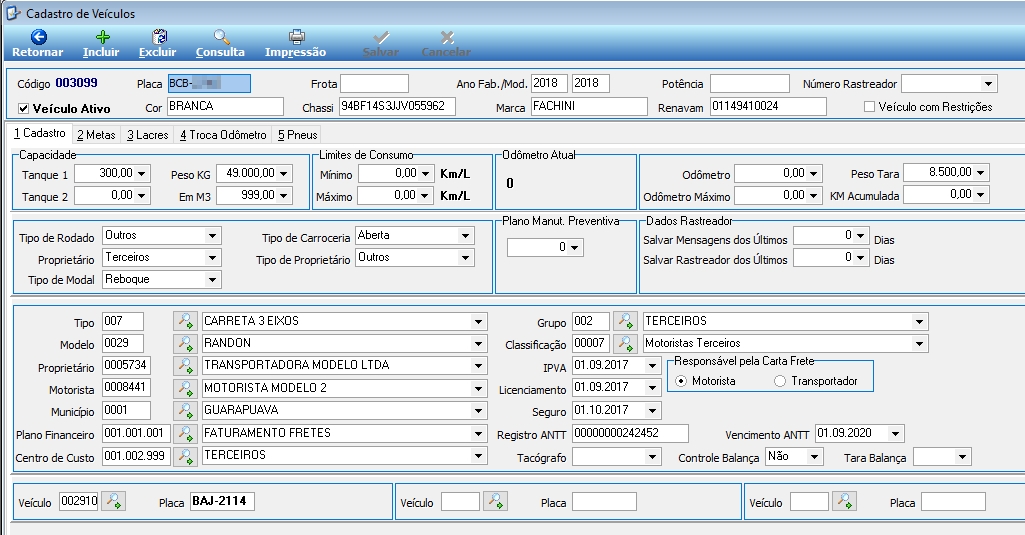This screenshot has width=1025, height=535.
Task: Click the Incluir plus icon
Action: pos(102,37)
